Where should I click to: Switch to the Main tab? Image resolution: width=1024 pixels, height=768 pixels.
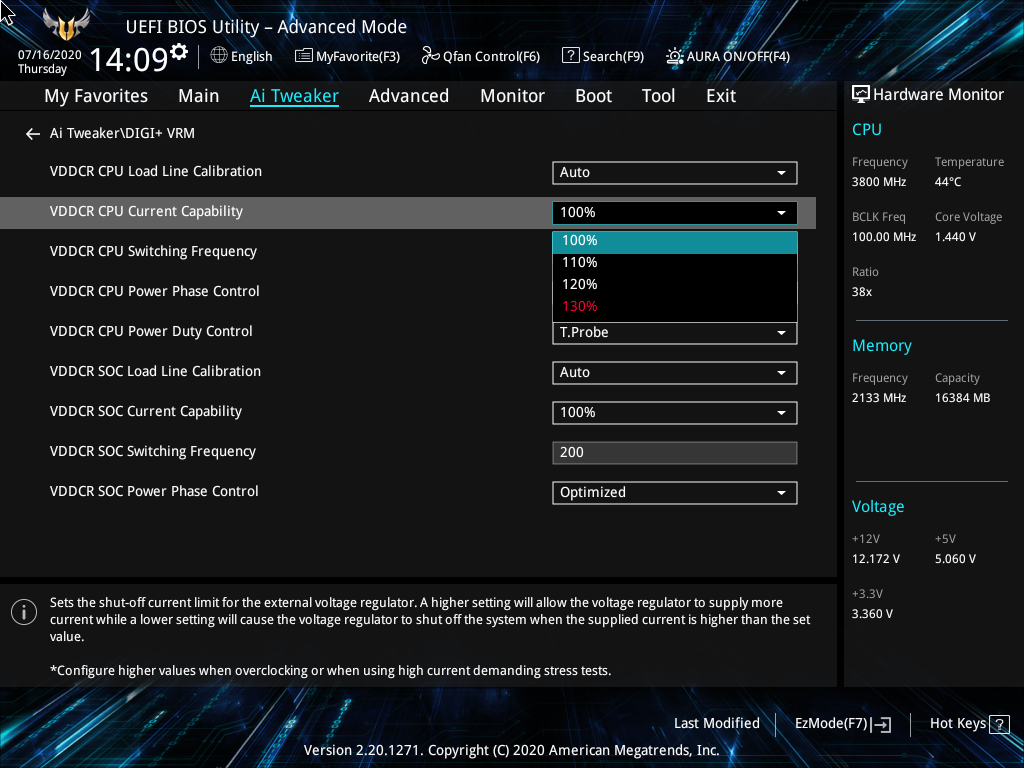click(x=199, y=96)
